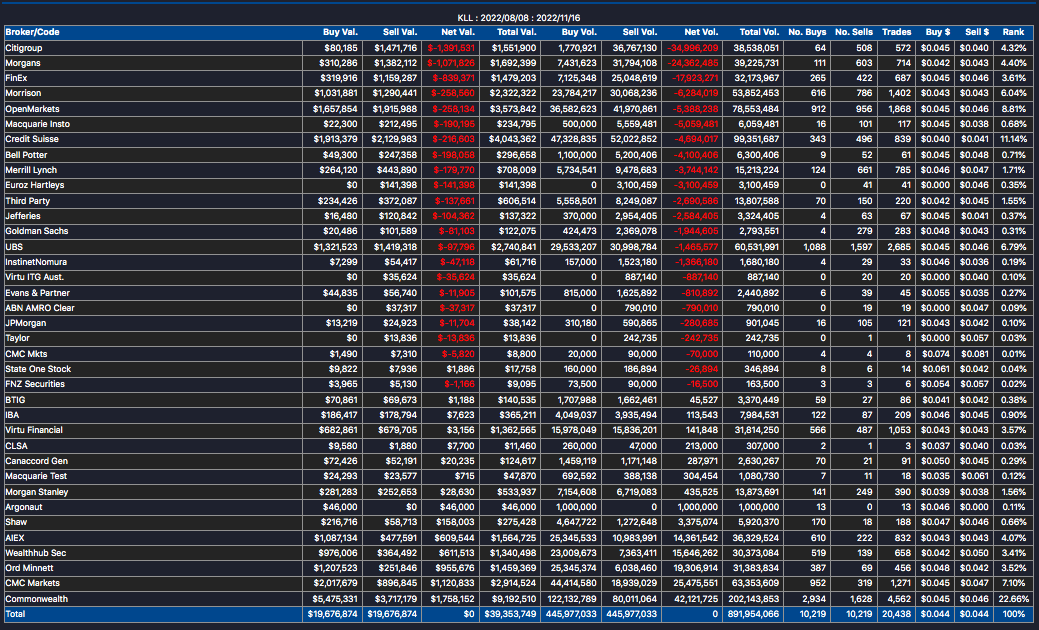Viewport: 1039px width, 630px height.
Task: Select the KLL date range title
Action: [x=519, y=18]
